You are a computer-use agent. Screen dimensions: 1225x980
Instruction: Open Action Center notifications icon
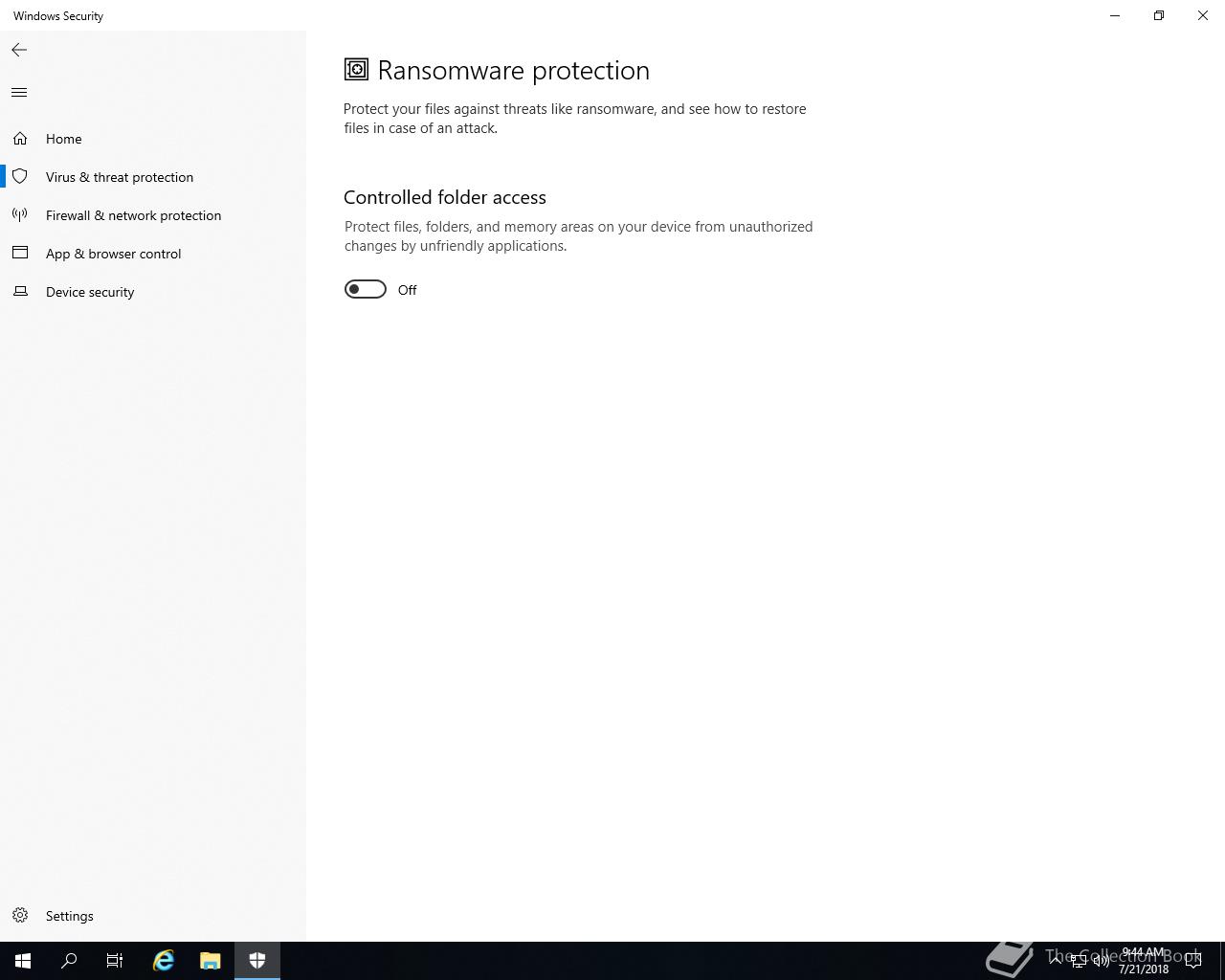click(1193, 961)
